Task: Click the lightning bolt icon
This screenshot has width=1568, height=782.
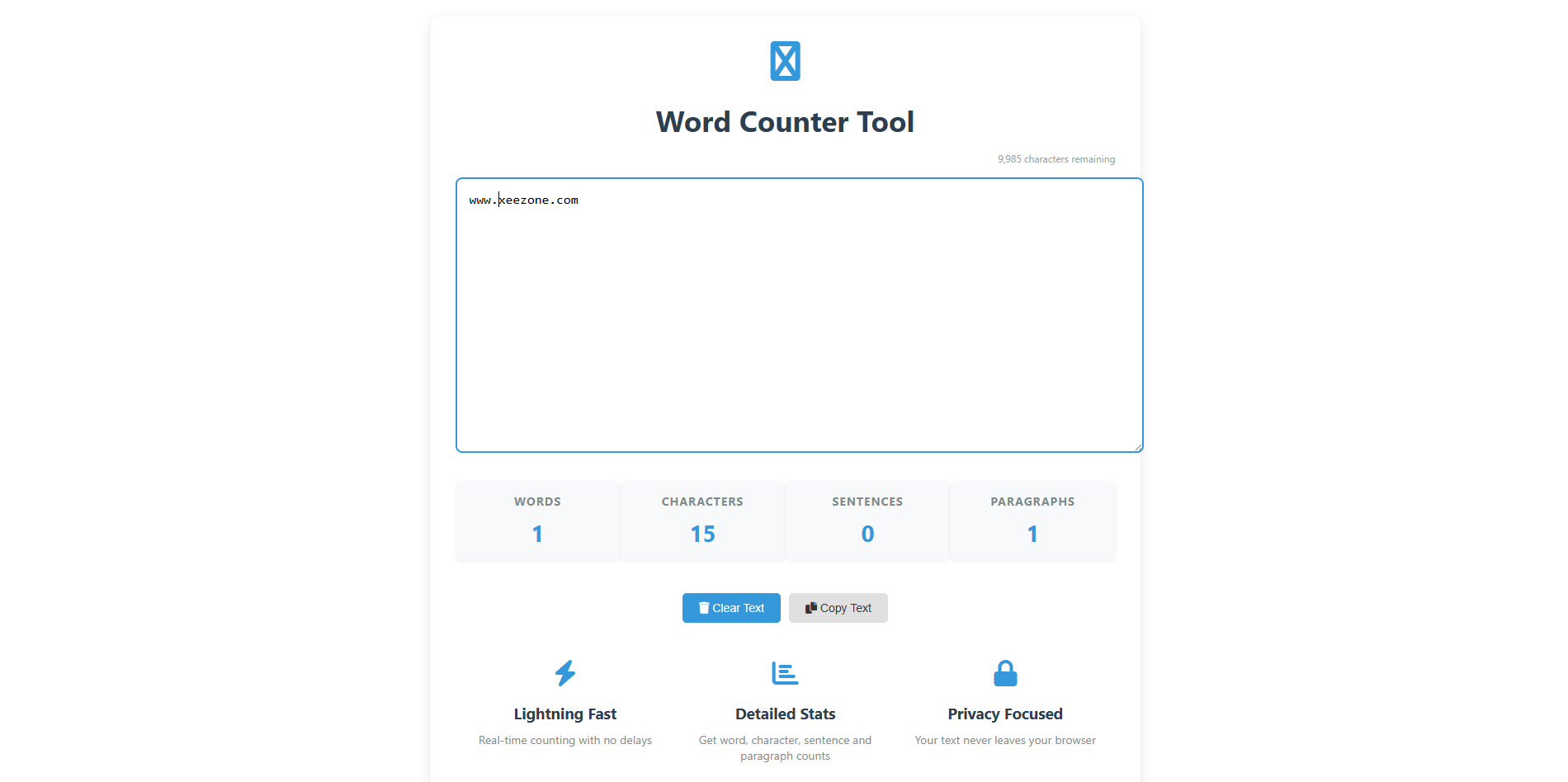Action: (x=565, y=673)
